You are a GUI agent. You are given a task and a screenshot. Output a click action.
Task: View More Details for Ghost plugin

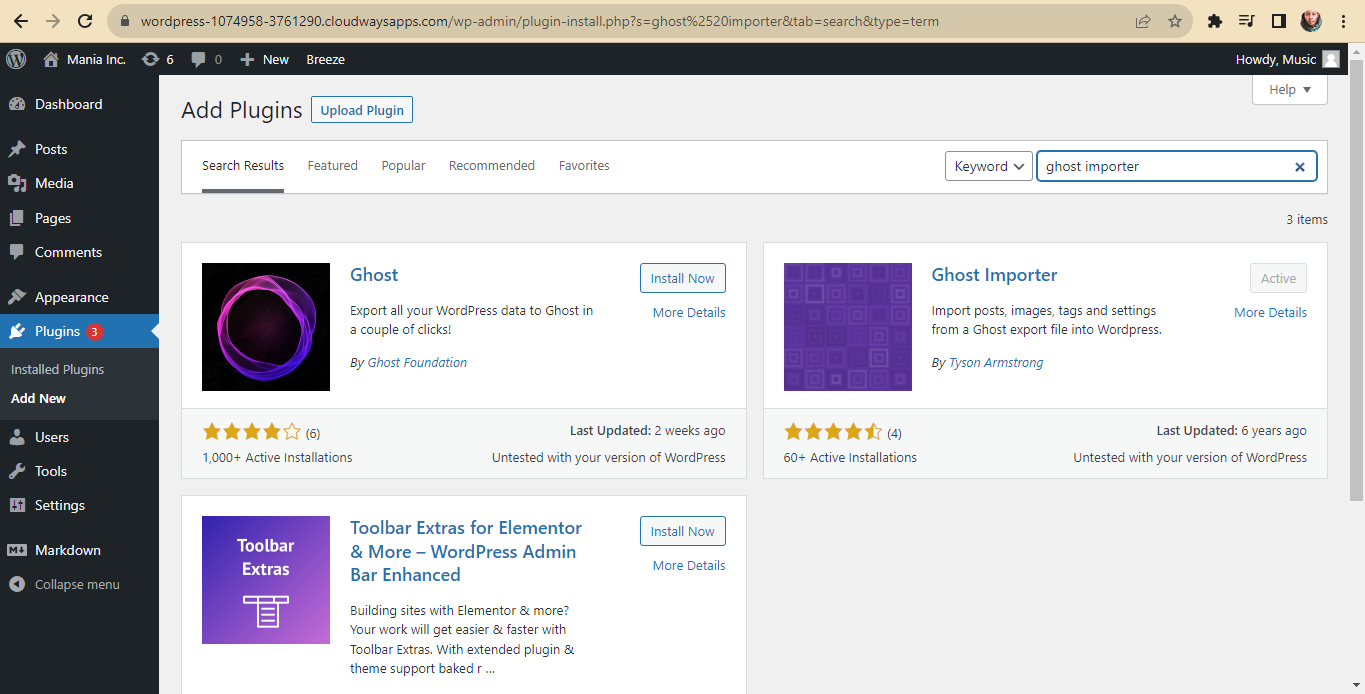689,312
